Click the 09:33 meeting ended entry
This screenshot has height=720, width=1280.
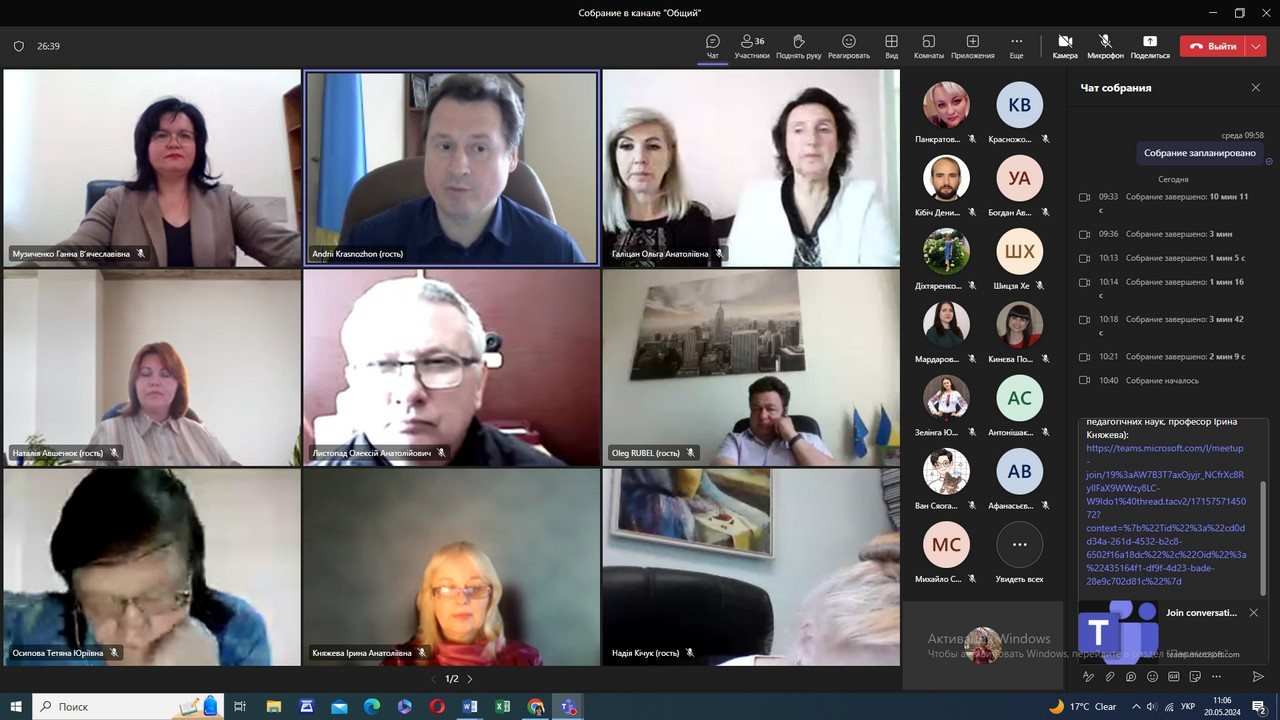point(1166,203)
